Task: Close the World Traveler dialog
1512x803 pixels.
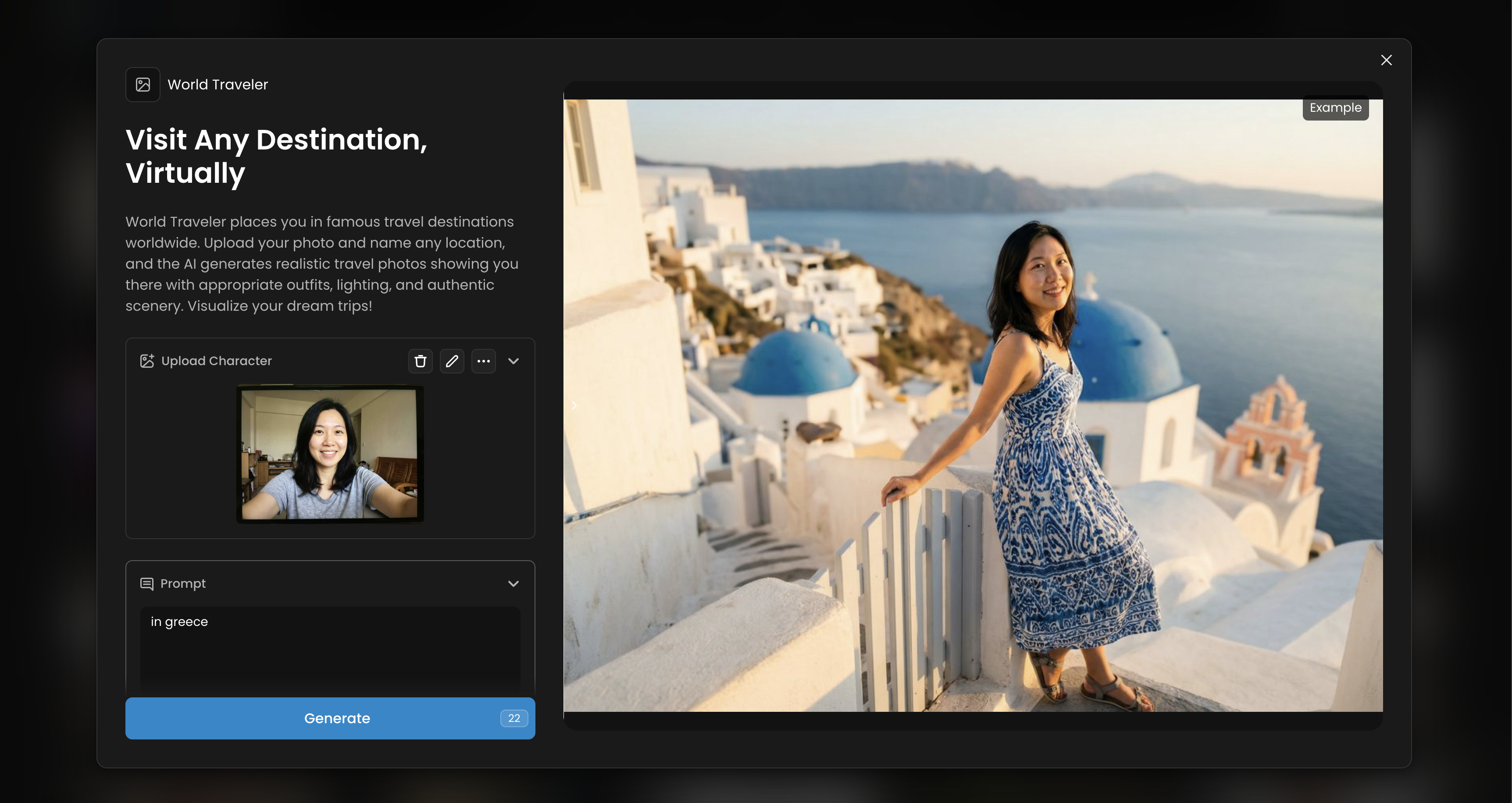Action: click(1386, 60)
